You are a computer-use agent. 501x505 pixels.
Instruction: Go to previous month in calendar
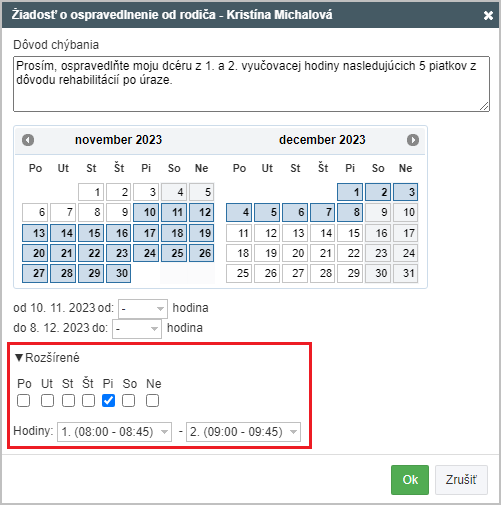coord(28,140)
